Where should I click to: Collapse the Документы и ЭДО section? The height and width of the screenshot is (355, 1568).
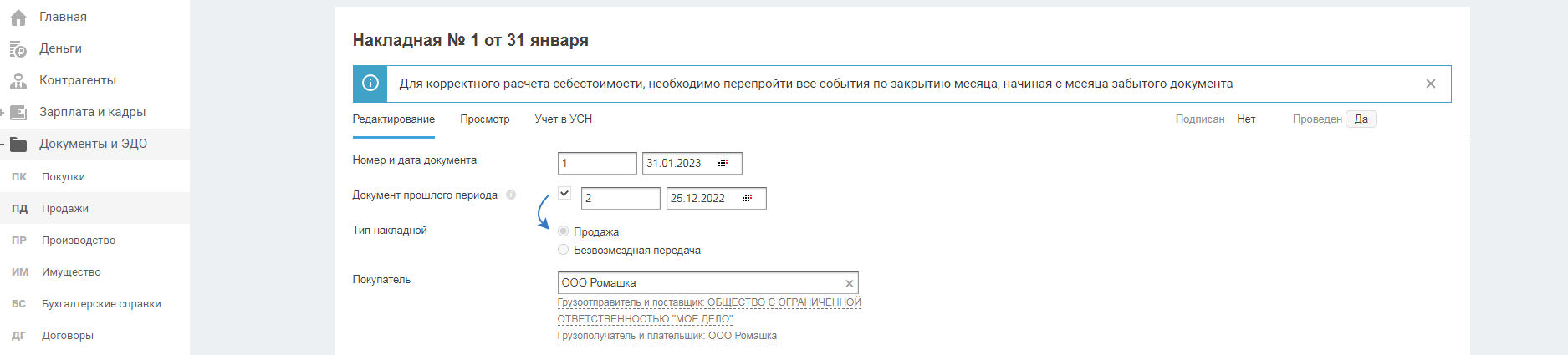(x=3, y=145)
